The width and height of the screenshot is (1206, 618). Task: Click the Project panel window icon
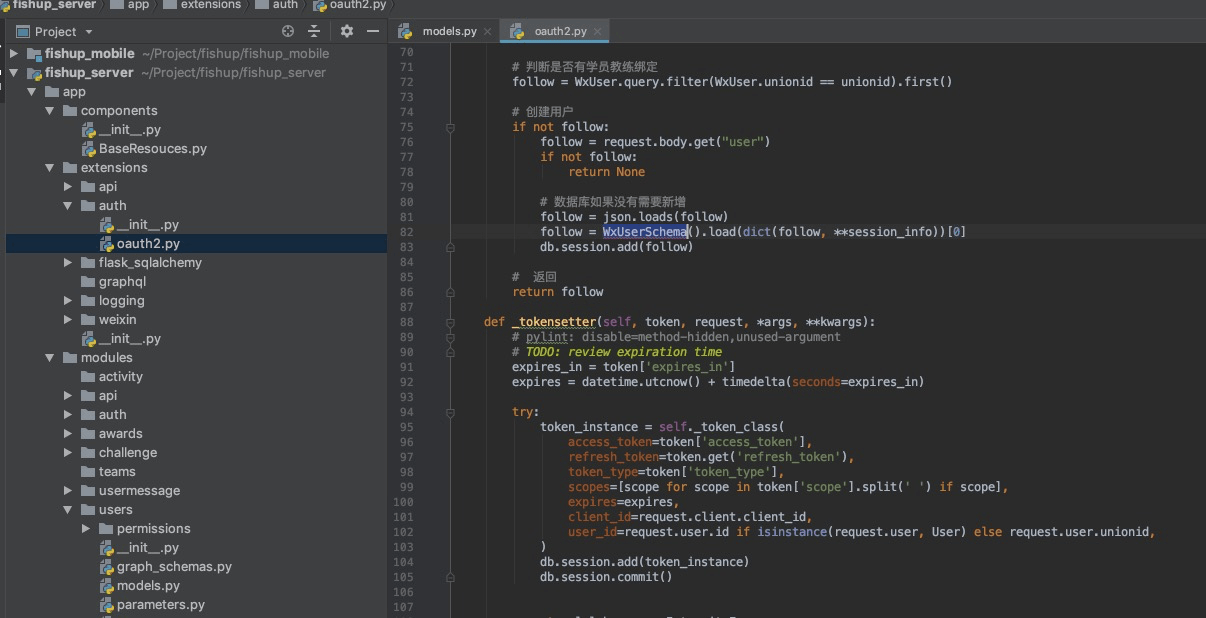click(22, 31)
